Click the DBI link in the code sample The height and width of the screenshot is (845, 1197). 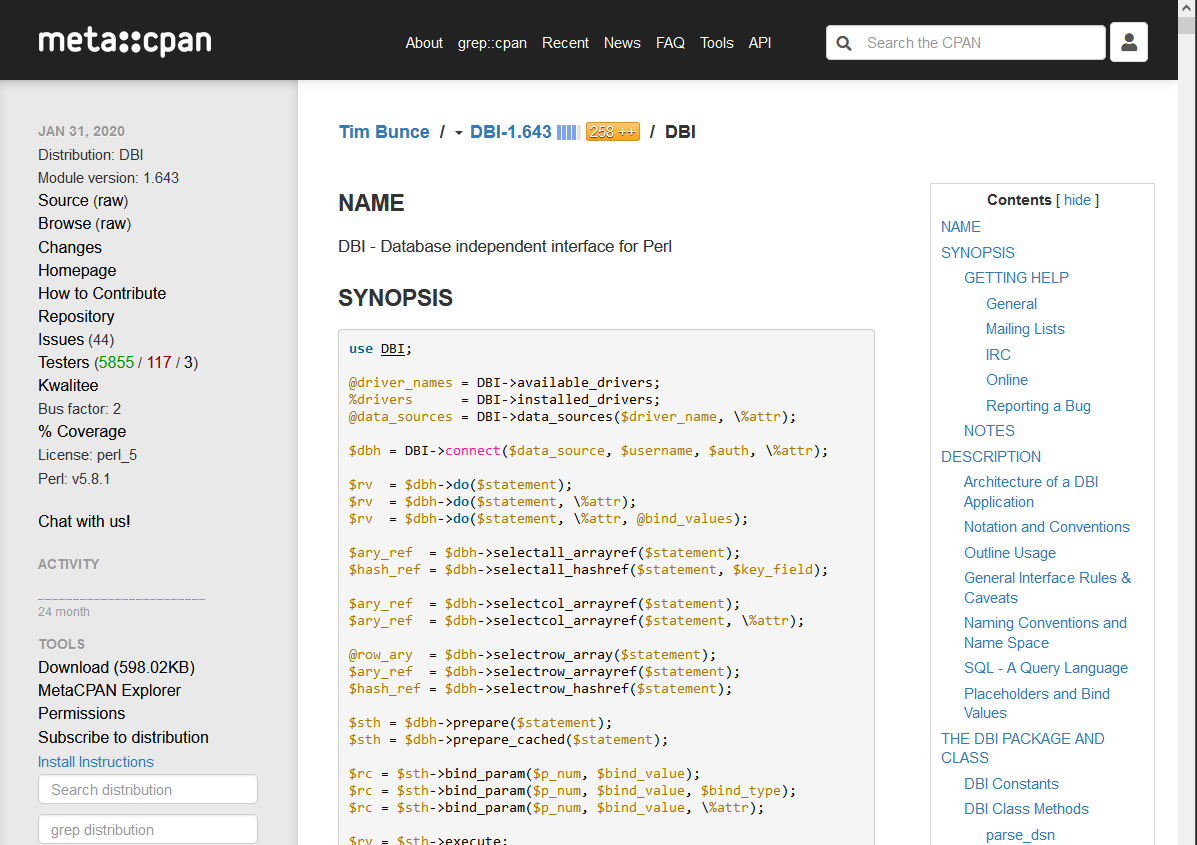[x=392, y=349]
